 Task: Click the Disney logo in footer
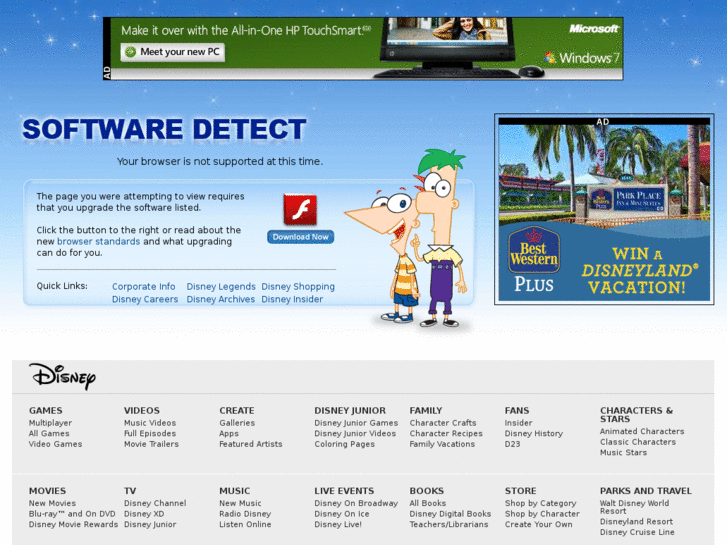click(x=63, y=376)
